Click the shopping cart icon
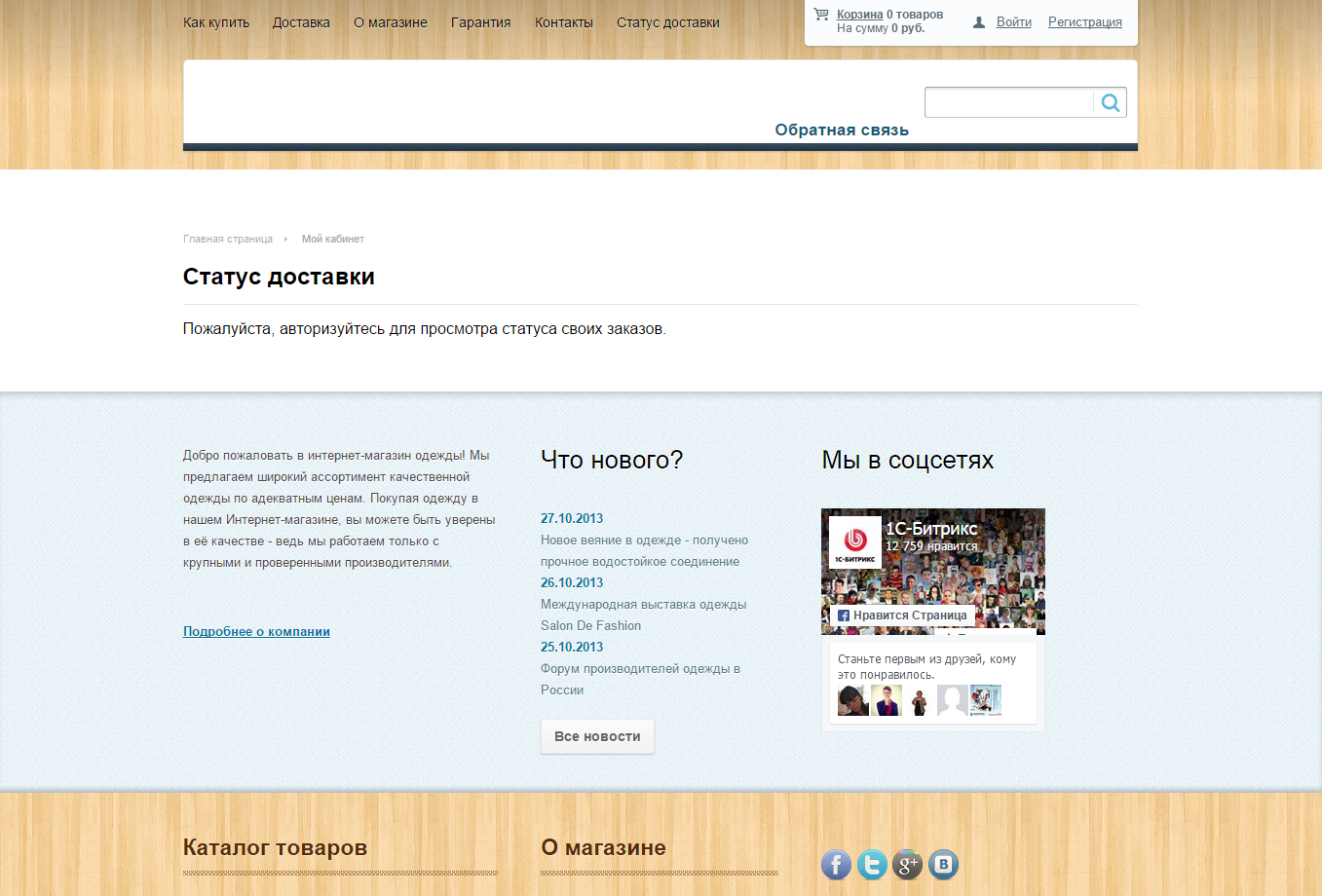This screenshot has width=1322, height=896. click(819, 14)
